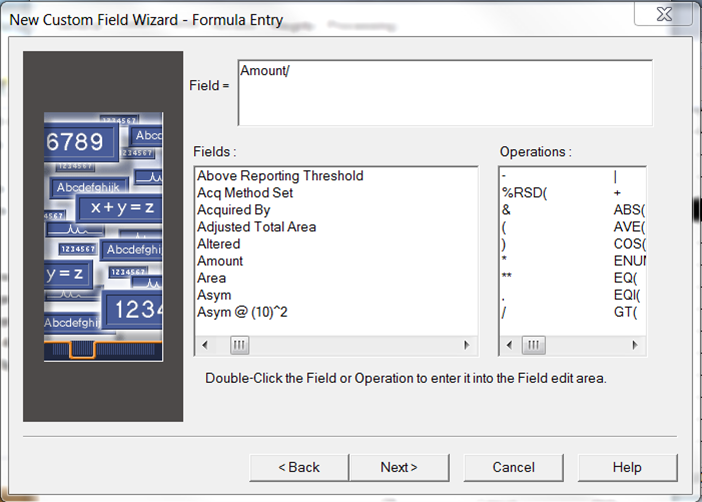The image size is (702, 502).
Task: Select Area field in list
Action: click(211, 278)
